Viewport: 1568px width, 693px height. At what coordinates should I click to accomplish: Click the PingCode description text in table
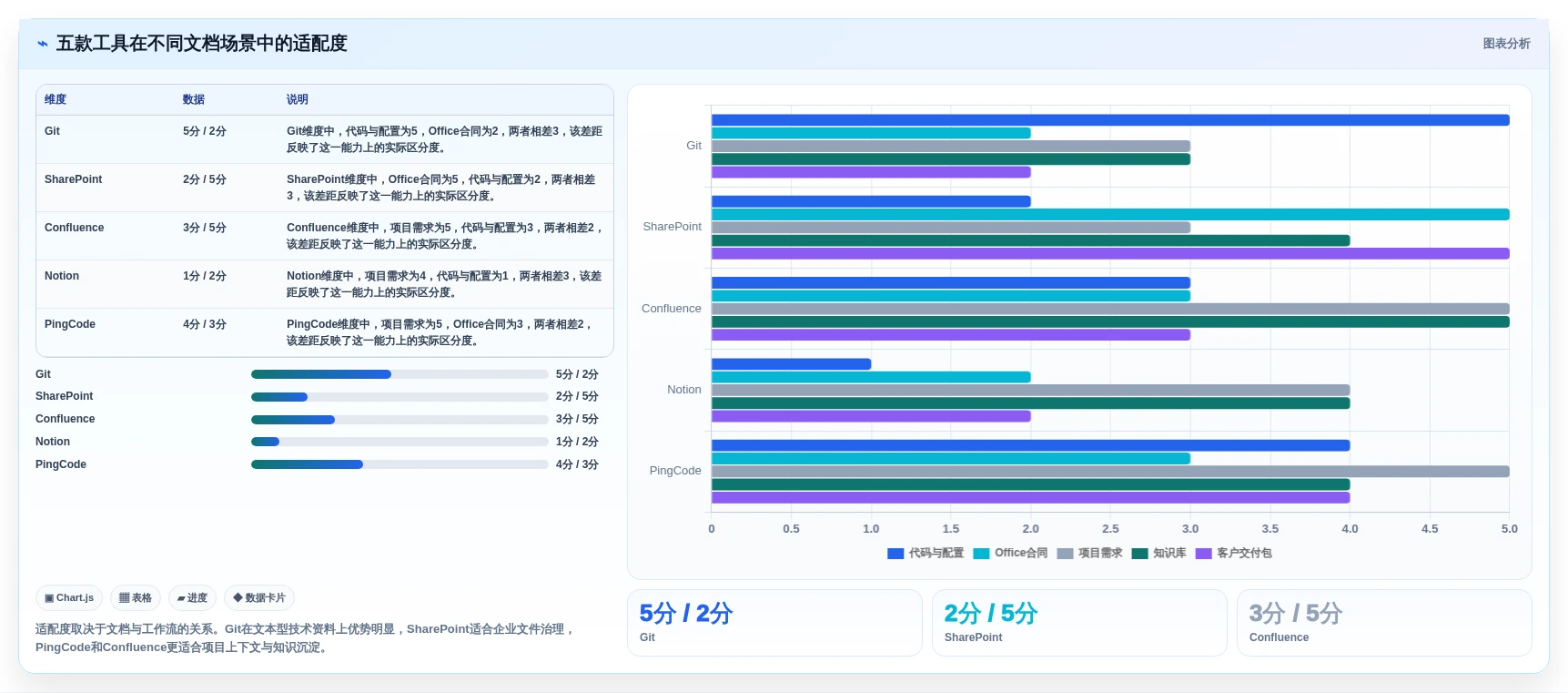440,332
